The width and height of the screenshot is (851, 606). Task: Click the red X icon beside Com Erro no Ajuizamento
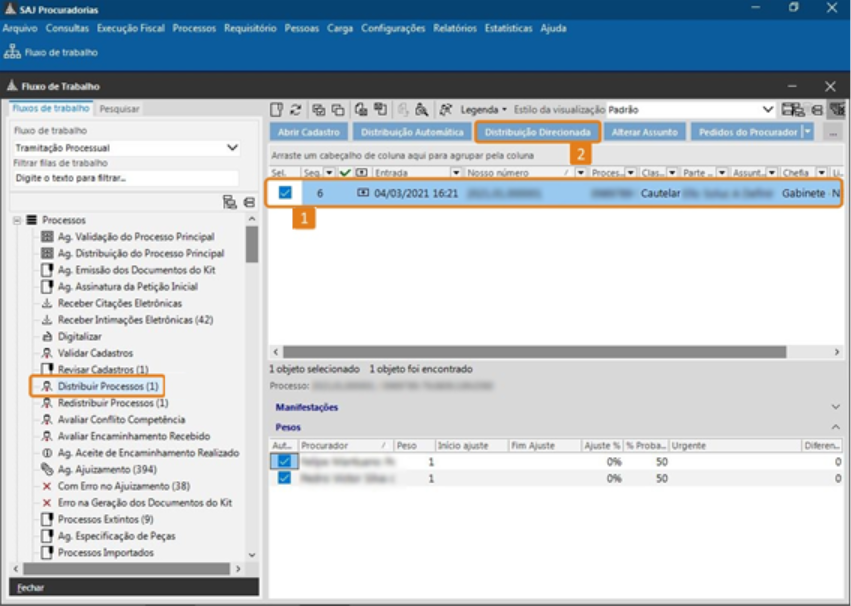pos(46,486)
